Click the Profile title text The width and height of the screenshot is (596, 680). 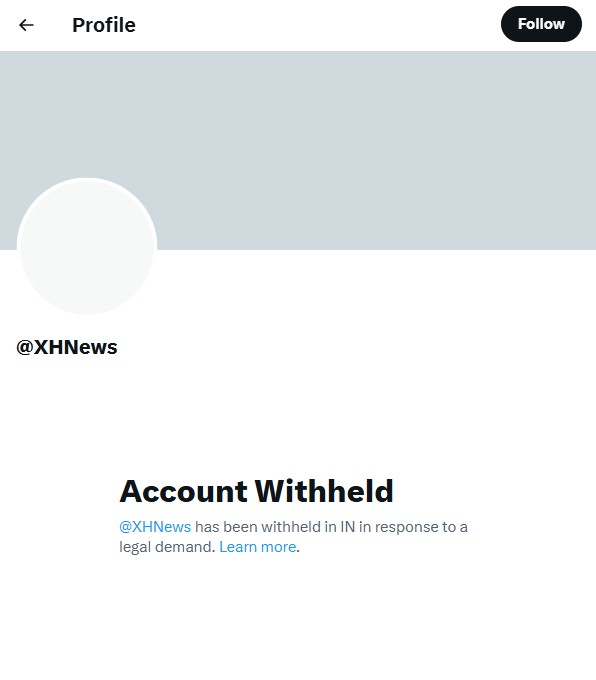104,25
